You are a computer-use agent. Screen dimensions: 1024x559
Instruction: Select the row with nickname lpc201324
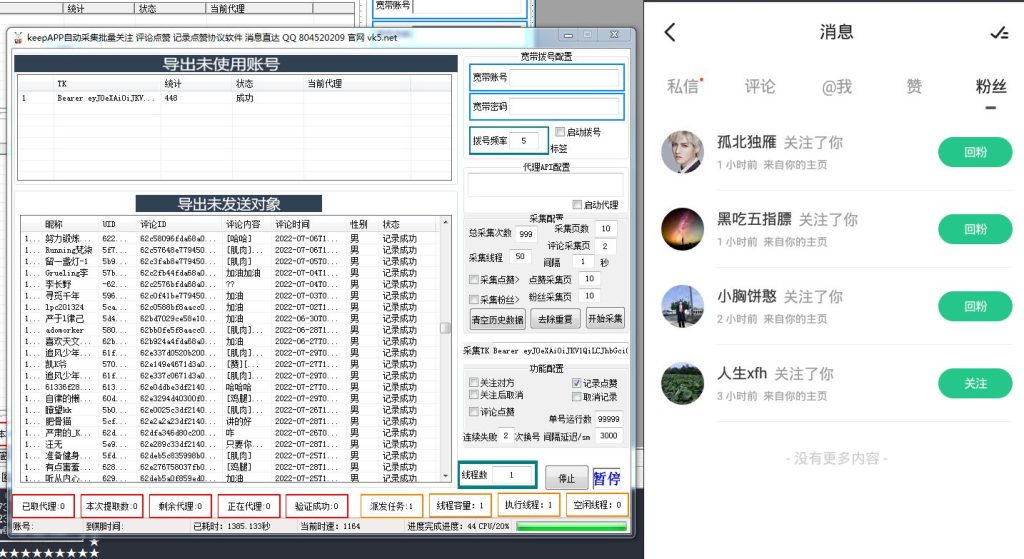coord(231,307)
